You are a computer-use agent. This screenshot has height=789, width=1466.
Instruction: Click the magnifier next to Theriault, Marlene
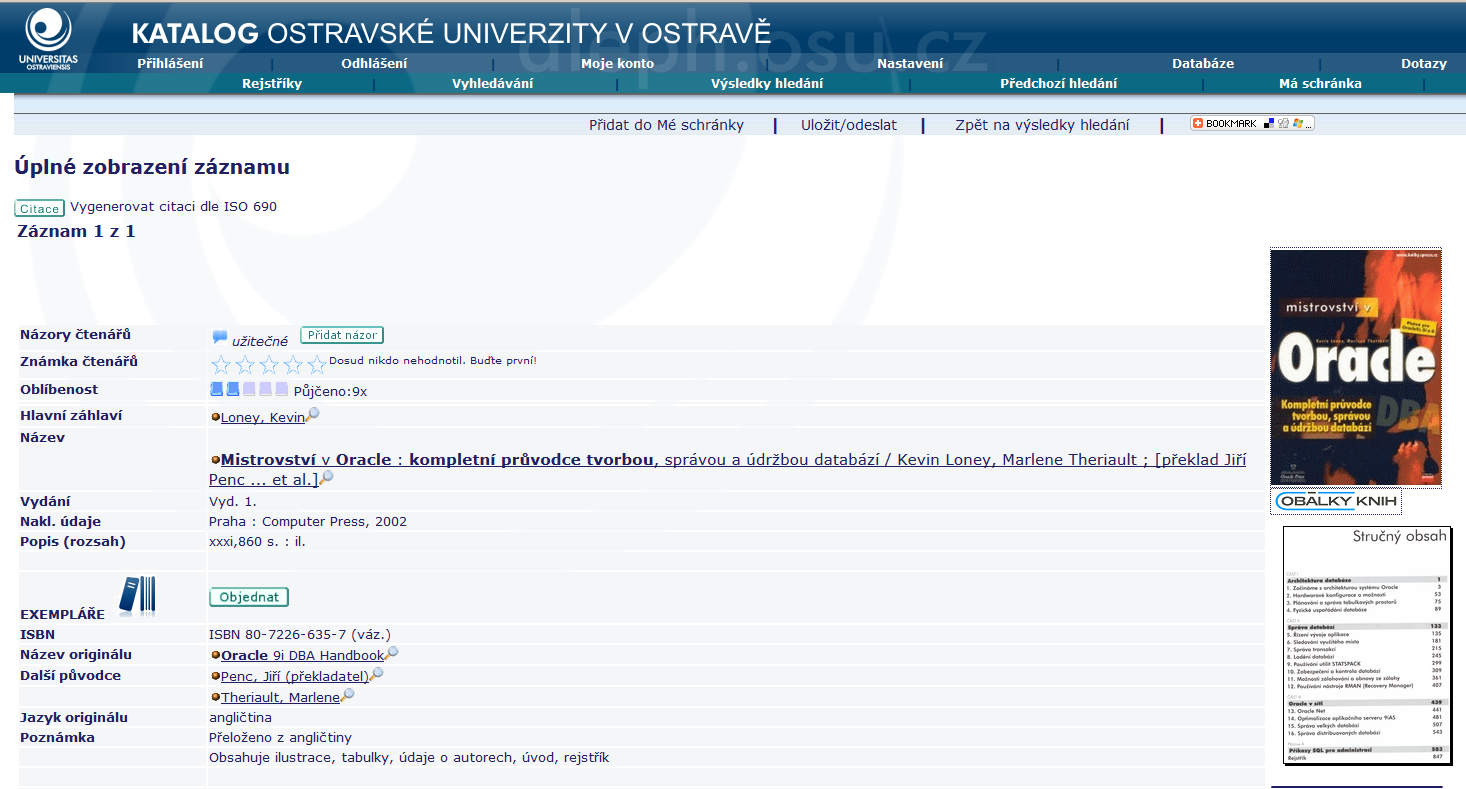[347, 695]
